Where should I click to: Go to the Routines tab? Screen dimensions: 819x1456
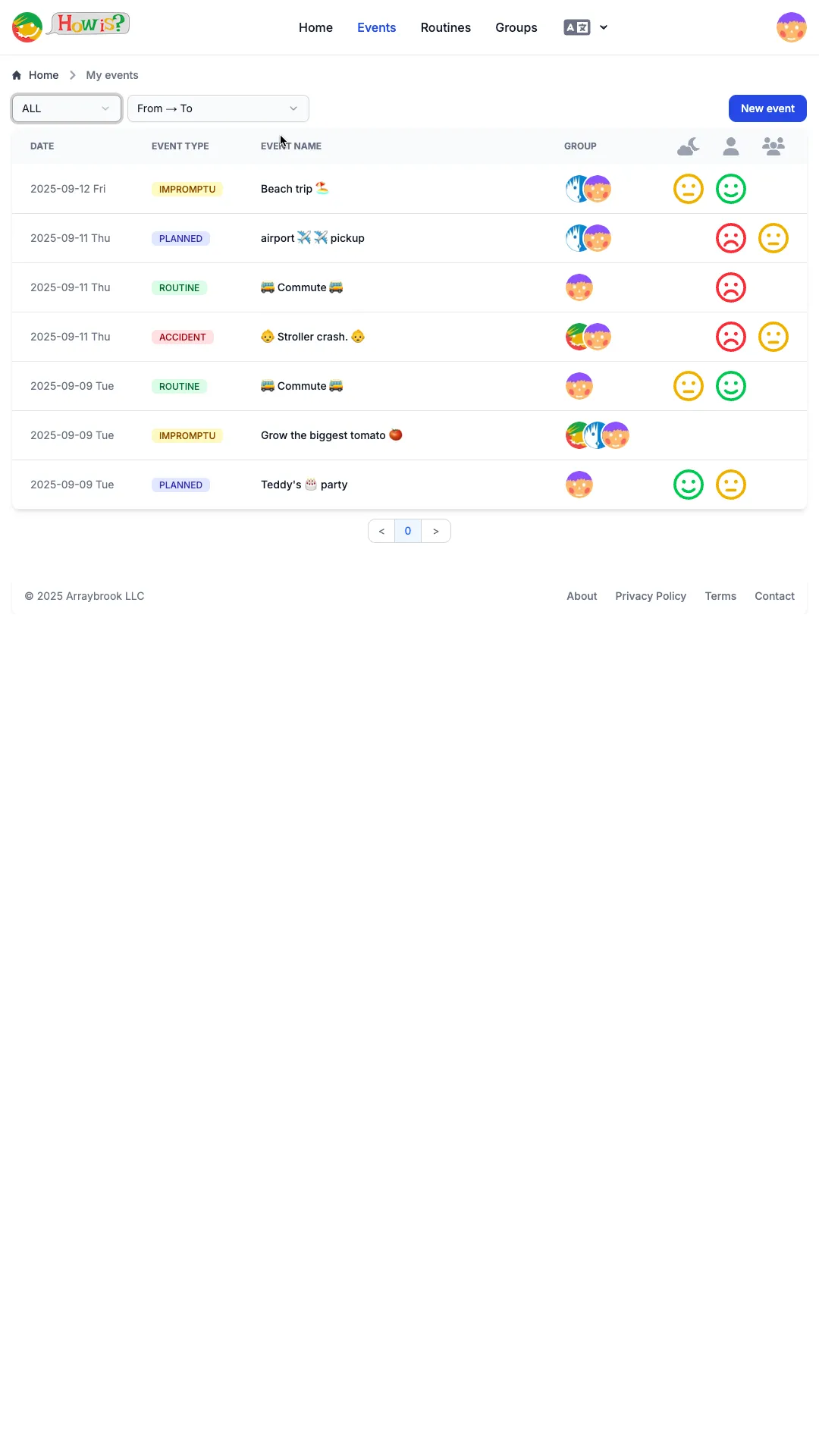click(x=446, y=27)
